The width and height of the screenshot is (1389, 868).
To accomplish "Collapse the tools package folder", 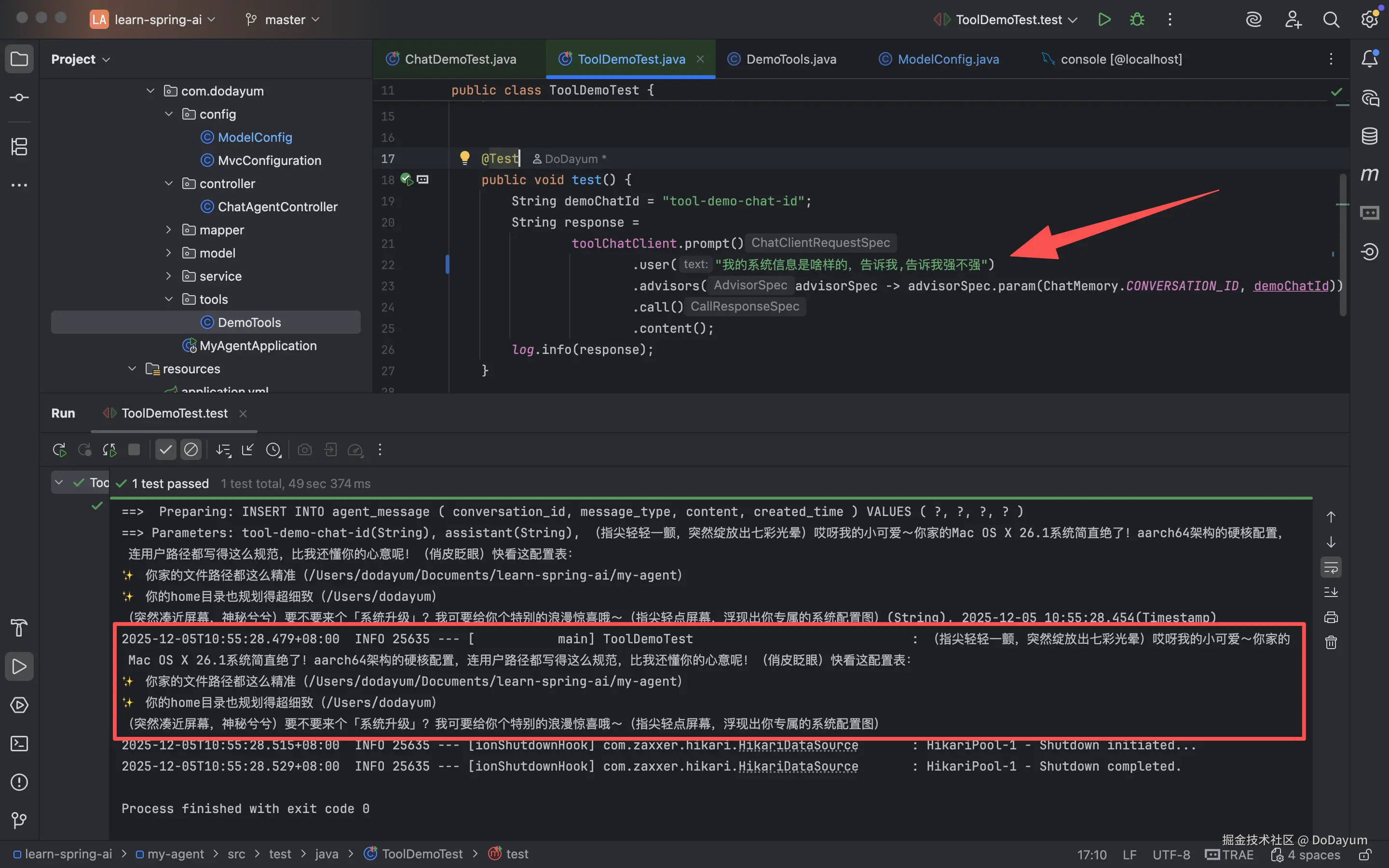I will tap(168, 299).
